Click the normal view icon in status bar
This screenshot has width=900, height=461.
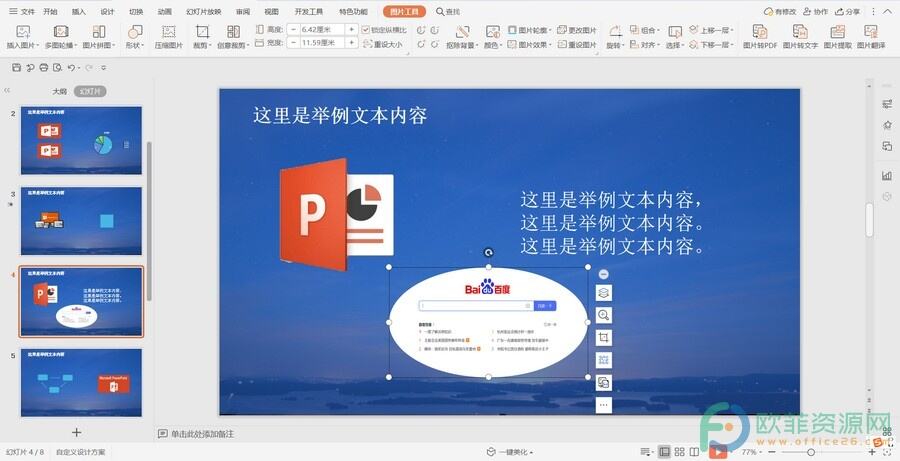point(664,452)
